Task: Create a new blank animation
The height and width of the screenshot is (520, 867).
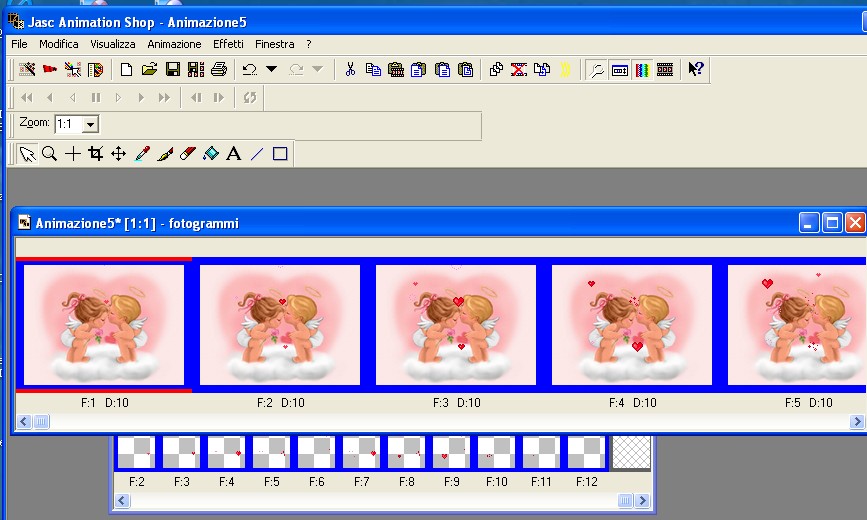Action: tap(127, 69)
